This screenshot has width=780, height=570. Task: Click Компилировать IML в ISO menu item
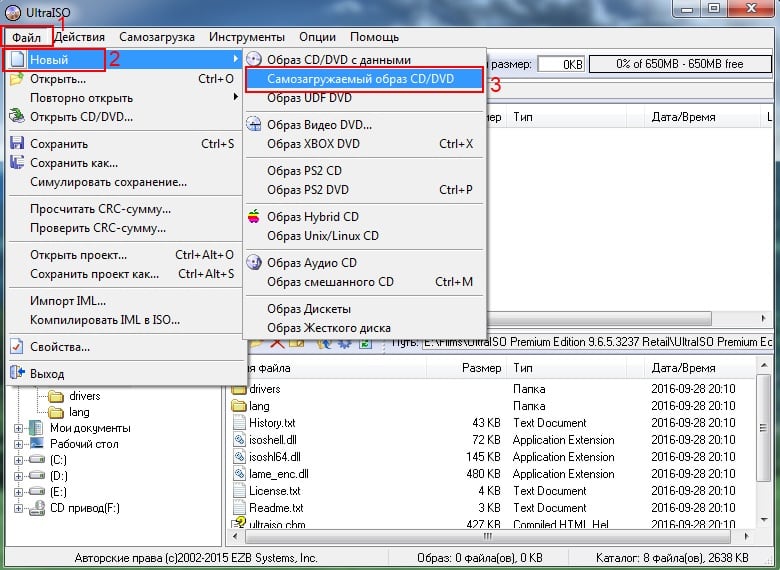click(x=105, y=320)
